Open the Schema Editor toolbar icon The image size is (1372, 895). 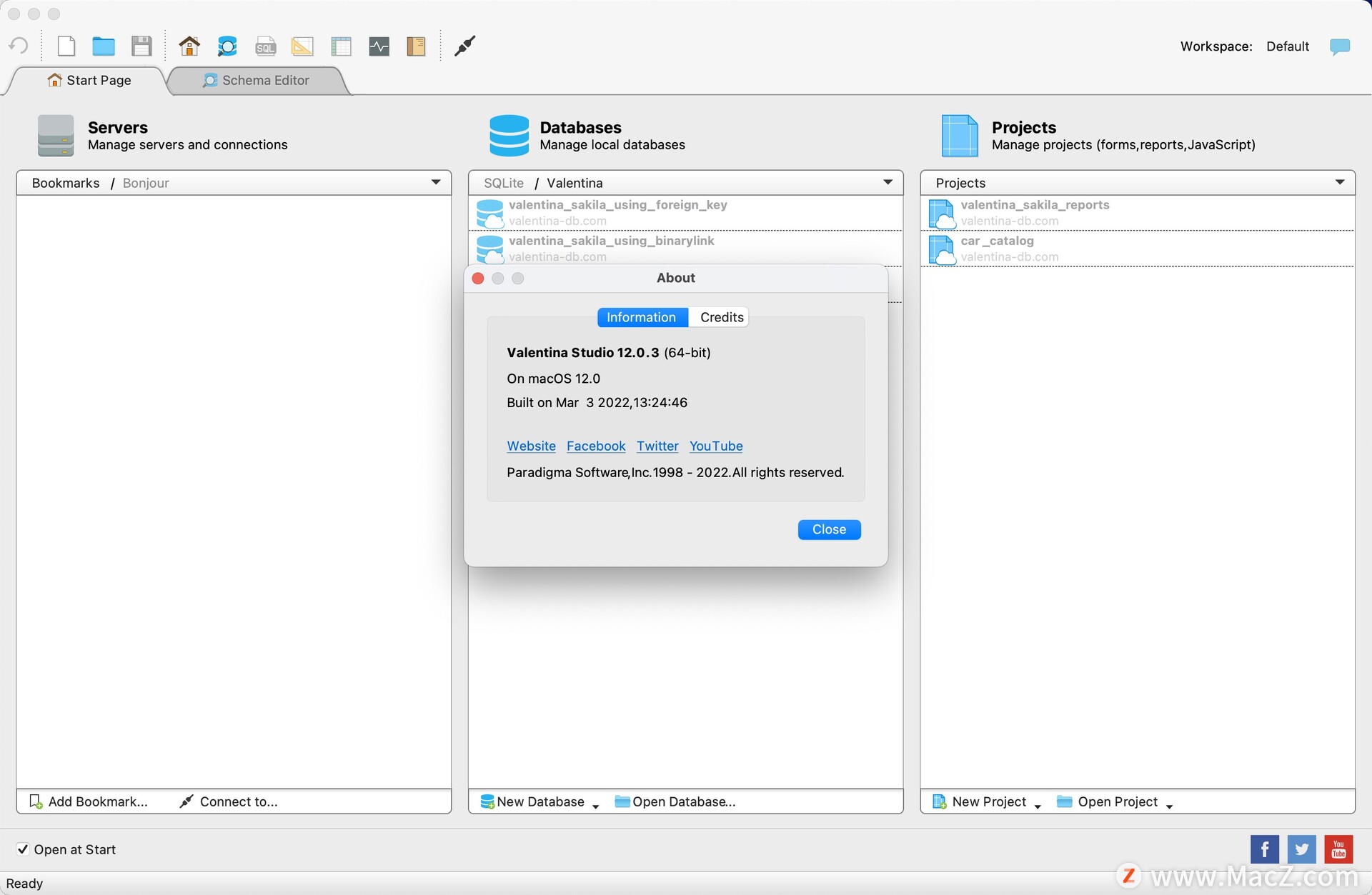tap(227, 46)
